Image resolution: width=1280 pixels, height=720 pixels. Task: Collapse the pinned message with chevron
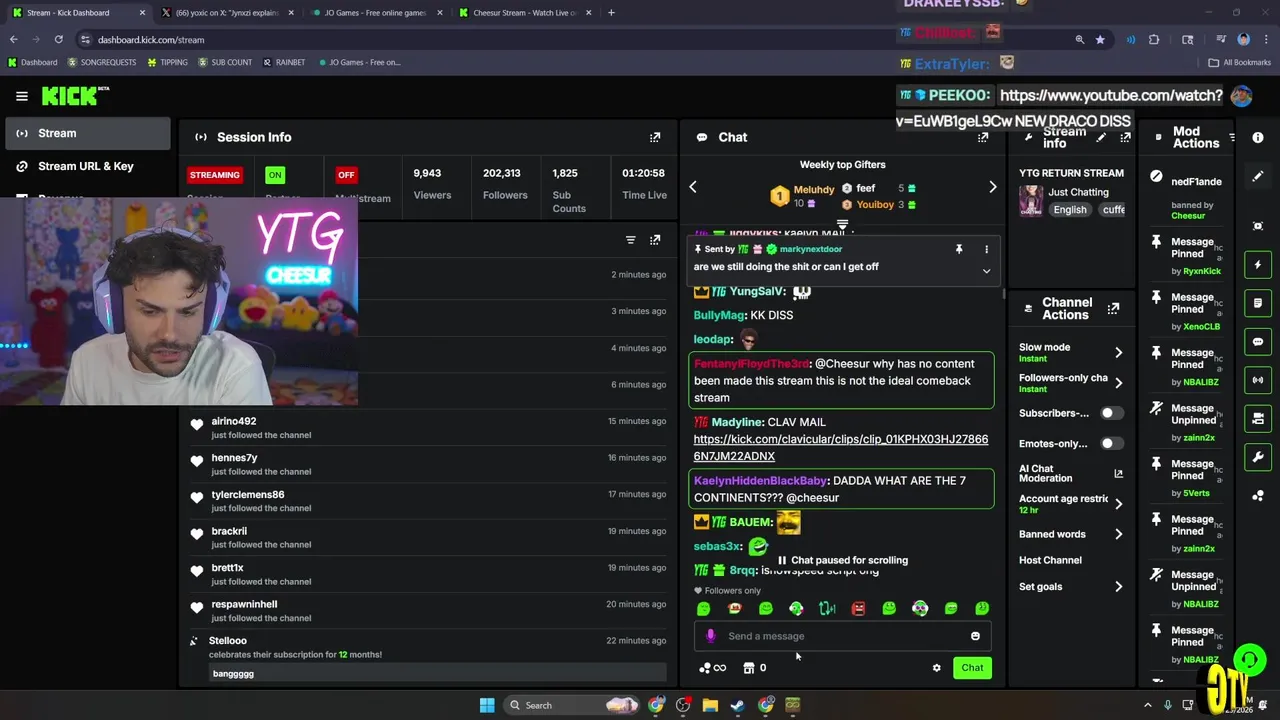(x=986, y=271)
